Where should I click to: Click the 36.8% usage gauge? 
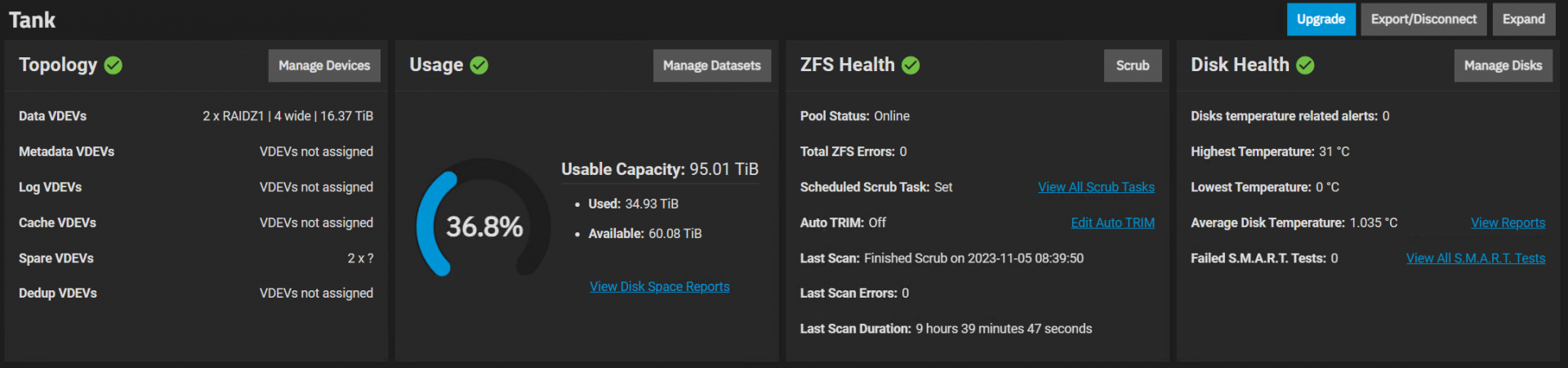(483, 227)
